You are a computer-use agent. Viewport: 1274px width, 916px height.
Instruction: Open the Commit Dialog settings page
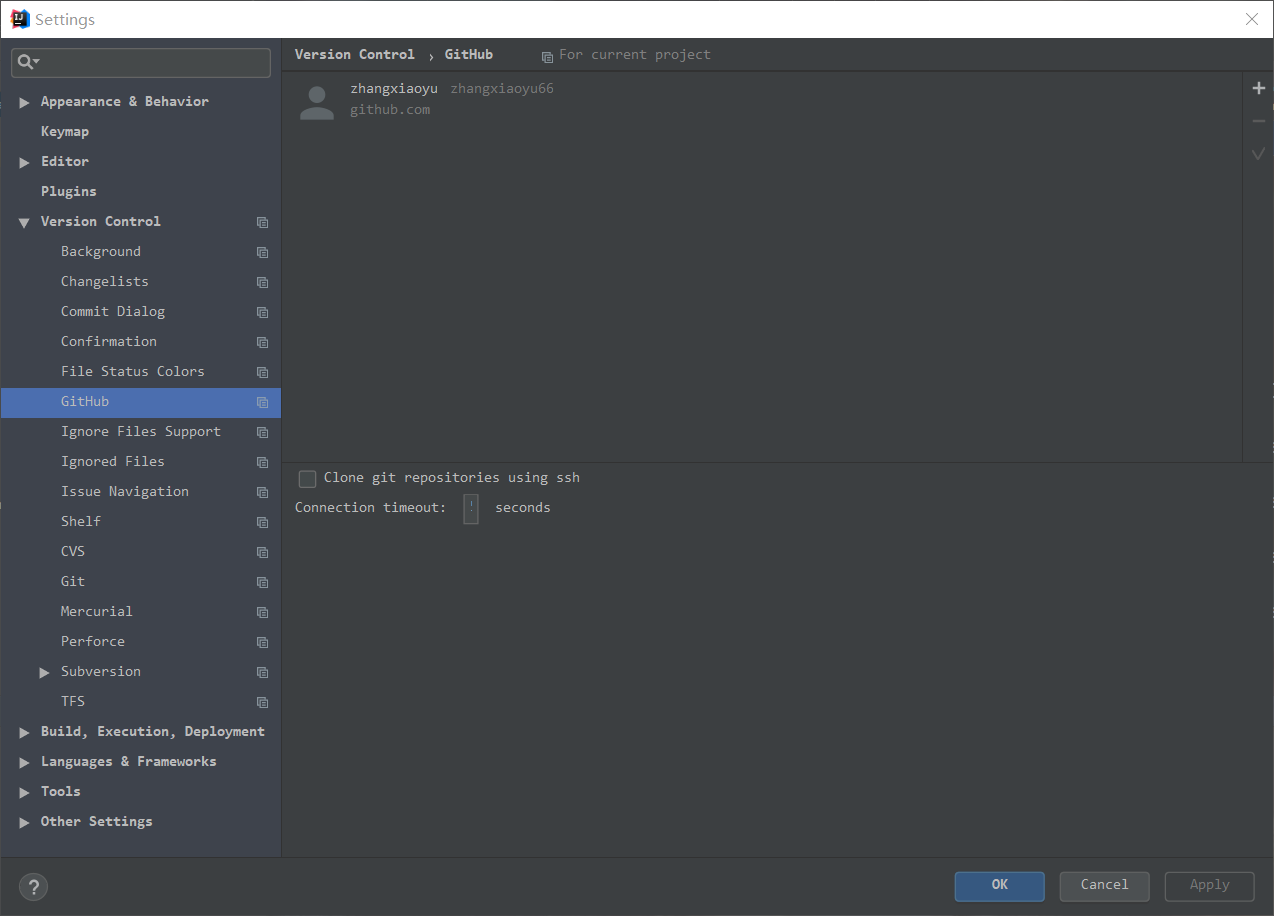click(112, 312)
